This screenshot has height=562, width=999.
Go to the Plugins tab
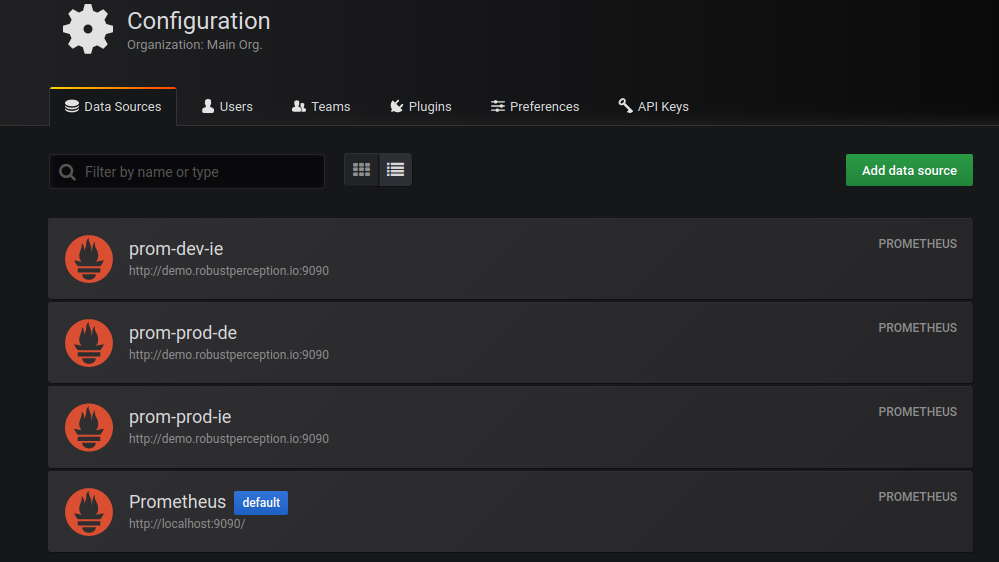point(420,106)
